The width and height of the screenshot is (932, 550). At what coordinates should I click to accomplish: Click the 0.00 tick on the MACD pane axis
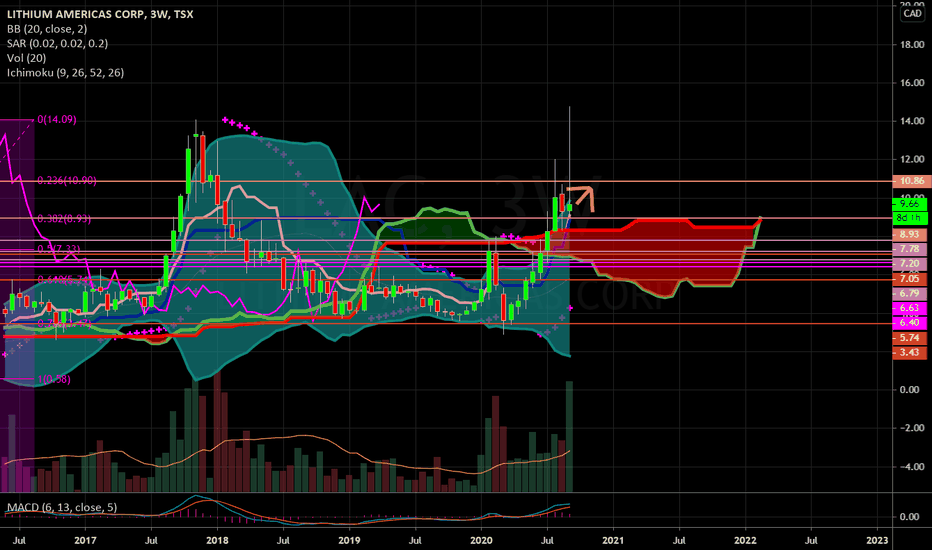tap(909, 517)
